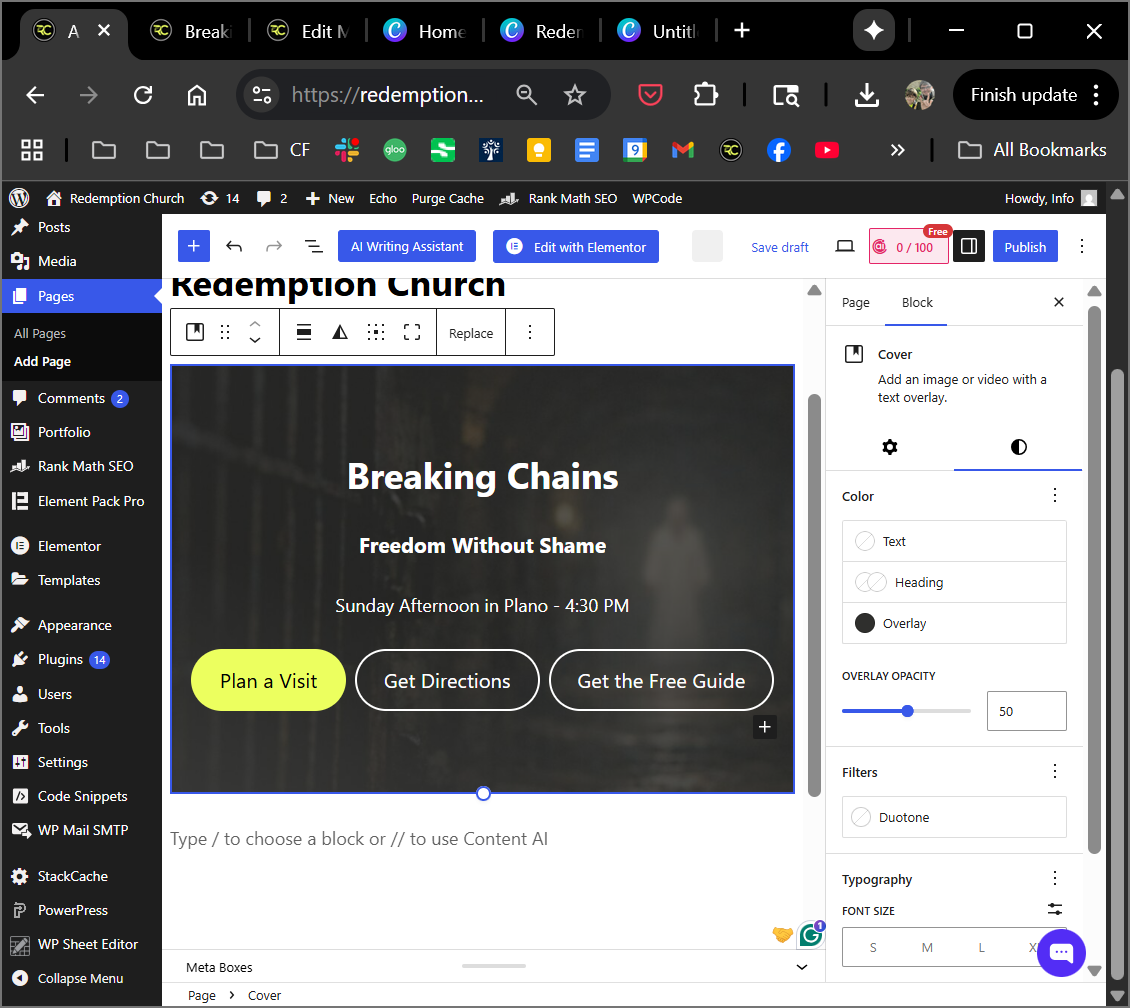Screen dimensions: 1130x1008
Task: Select the Overlay color swatch
Action: click(954, 623)
